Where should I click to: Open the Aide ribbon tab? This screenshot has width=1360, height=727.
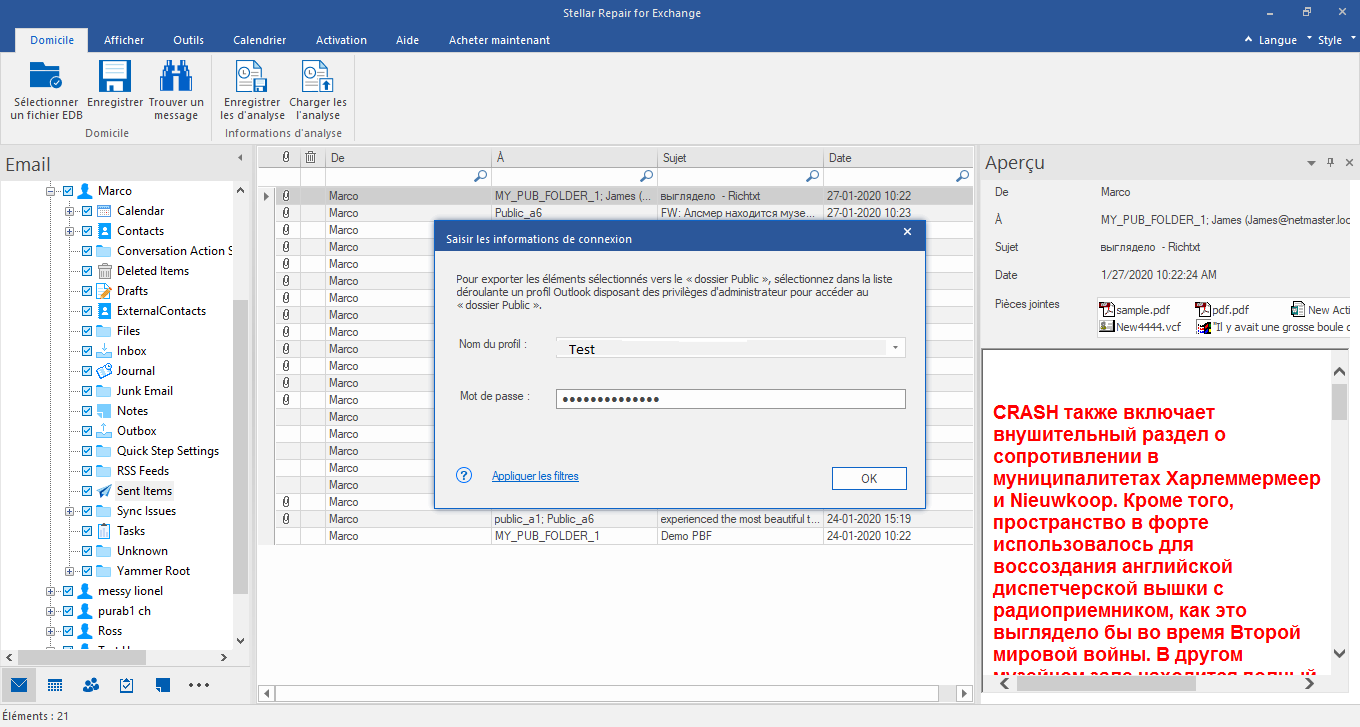[407, 40]
